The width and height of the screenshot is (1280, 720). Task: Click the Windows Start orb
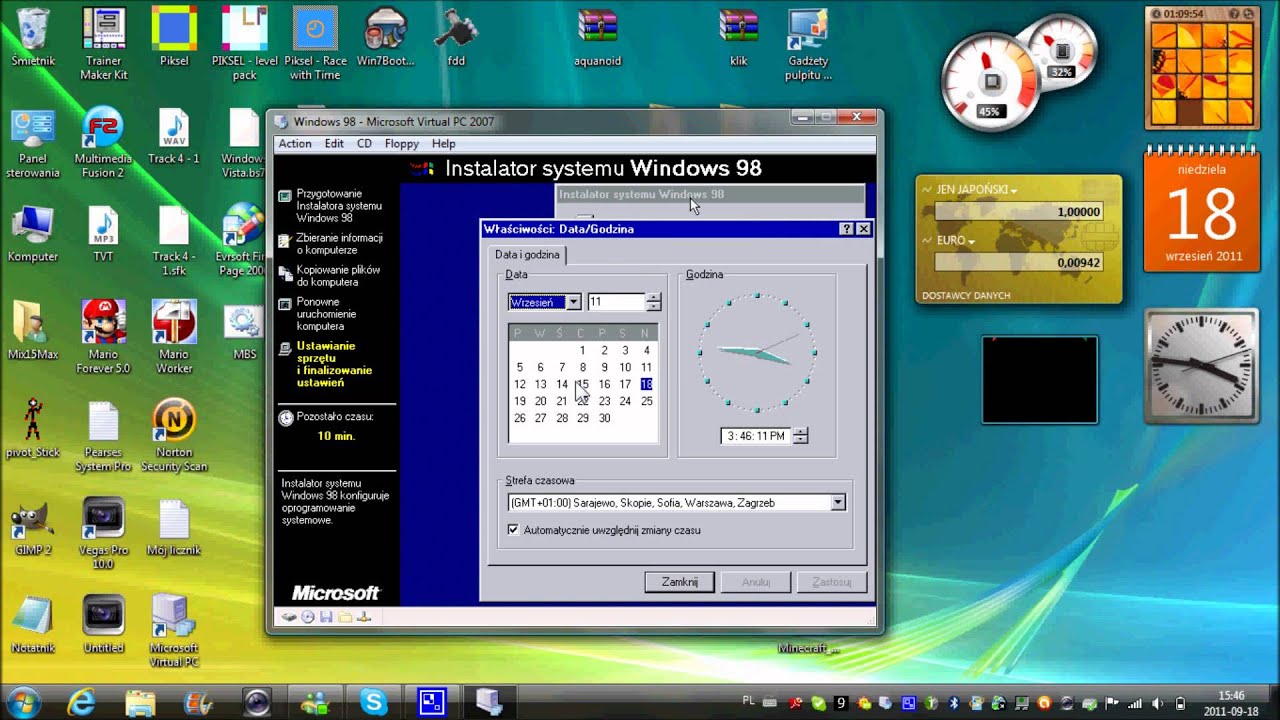point(22,701)
